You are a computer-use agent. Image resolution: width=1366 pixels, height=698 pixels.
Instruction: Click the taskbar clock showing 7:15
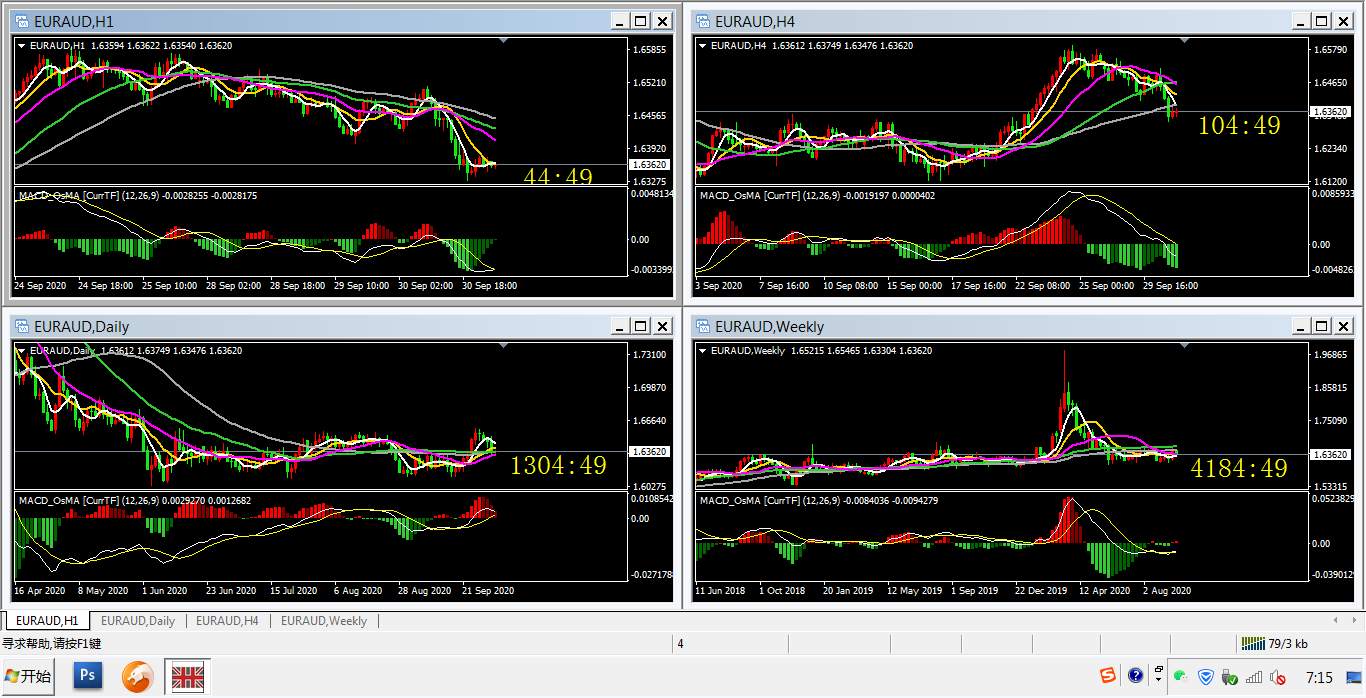[1318, 678]
